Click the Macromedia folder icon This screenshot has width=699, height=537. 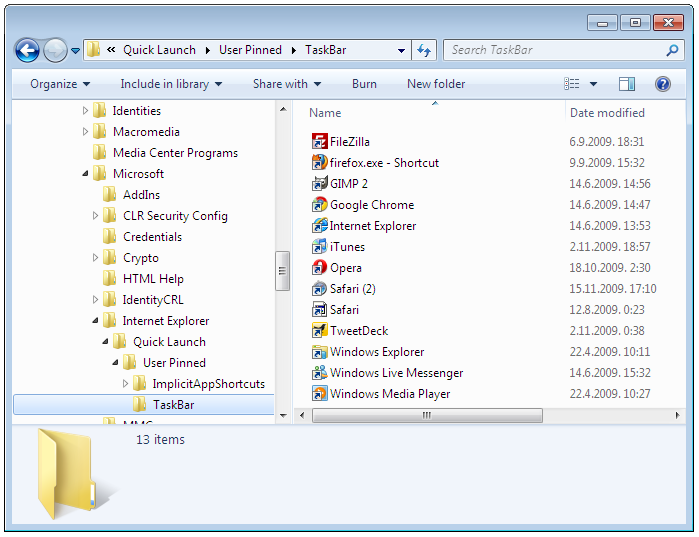[100, 131]
